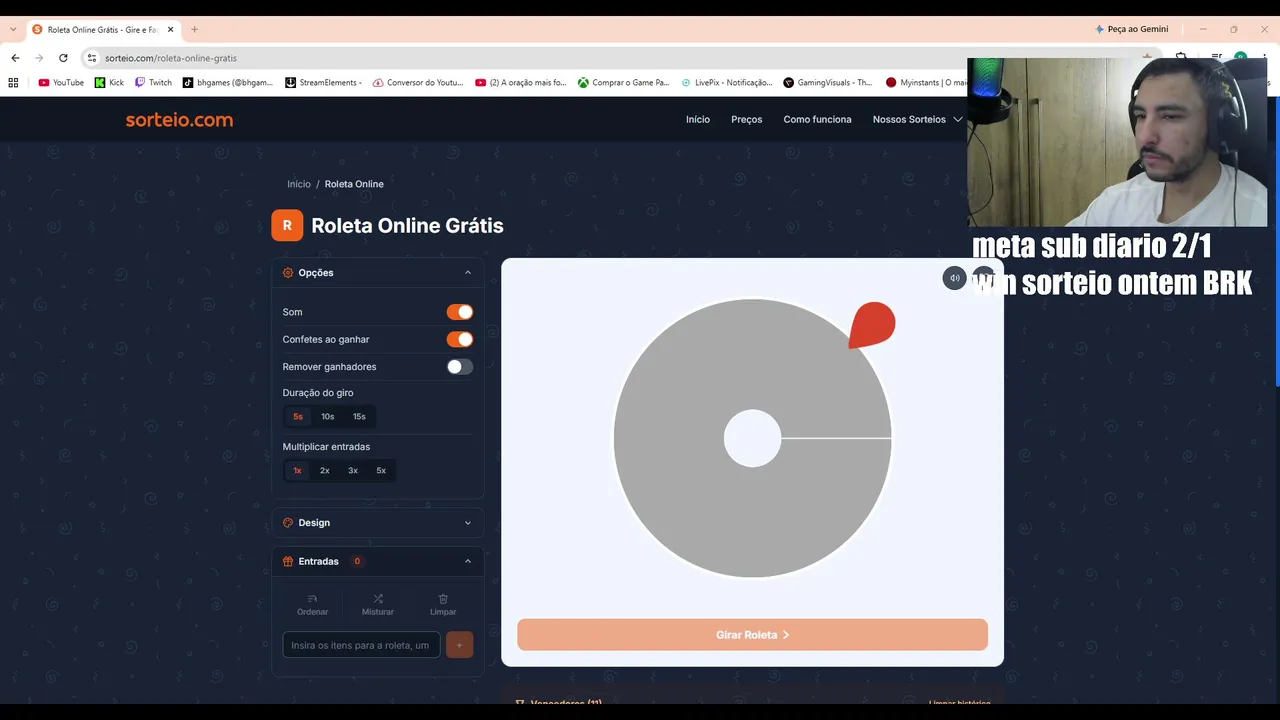Open the Conversor do YouTube bookmark
The image size is (1280, 720).
418,83
